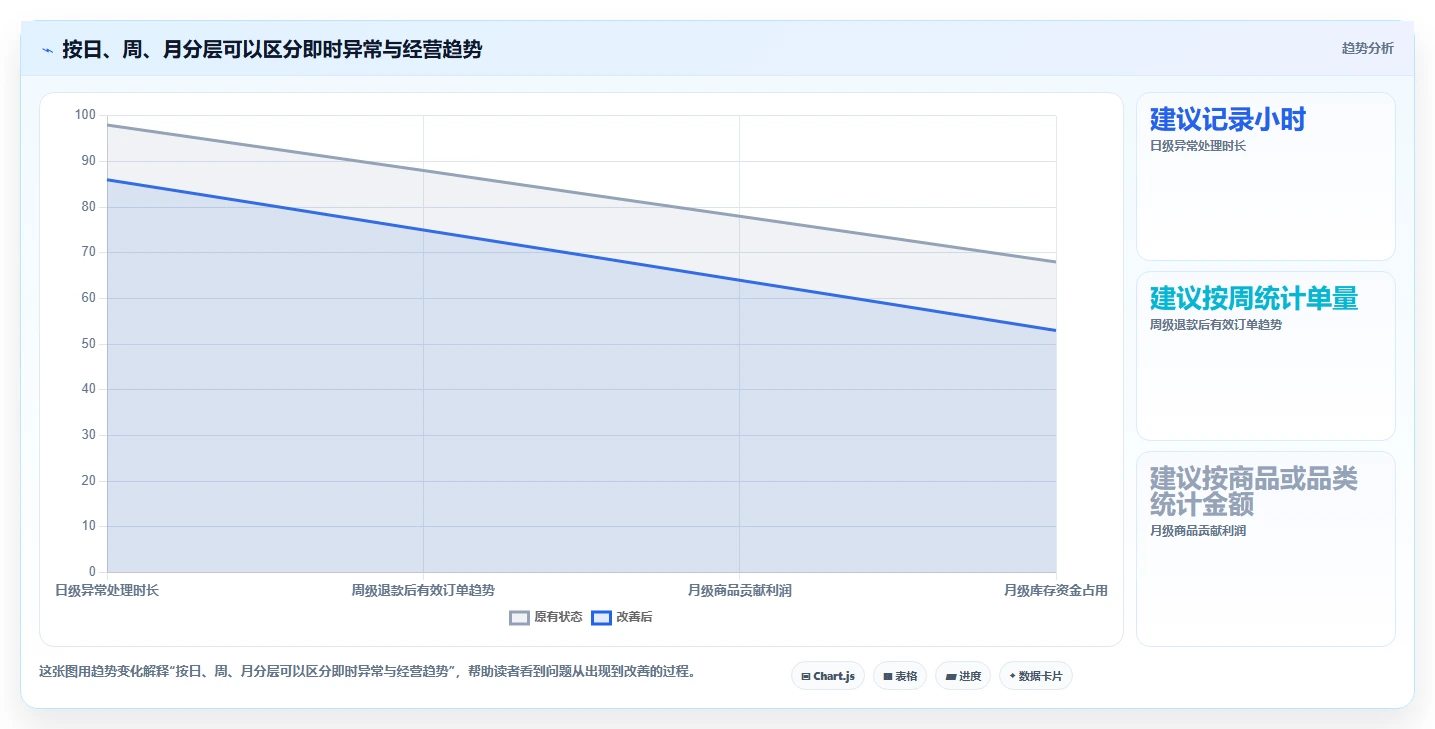Click the icon inside the 表格 tag

click(x=888, y=677)
